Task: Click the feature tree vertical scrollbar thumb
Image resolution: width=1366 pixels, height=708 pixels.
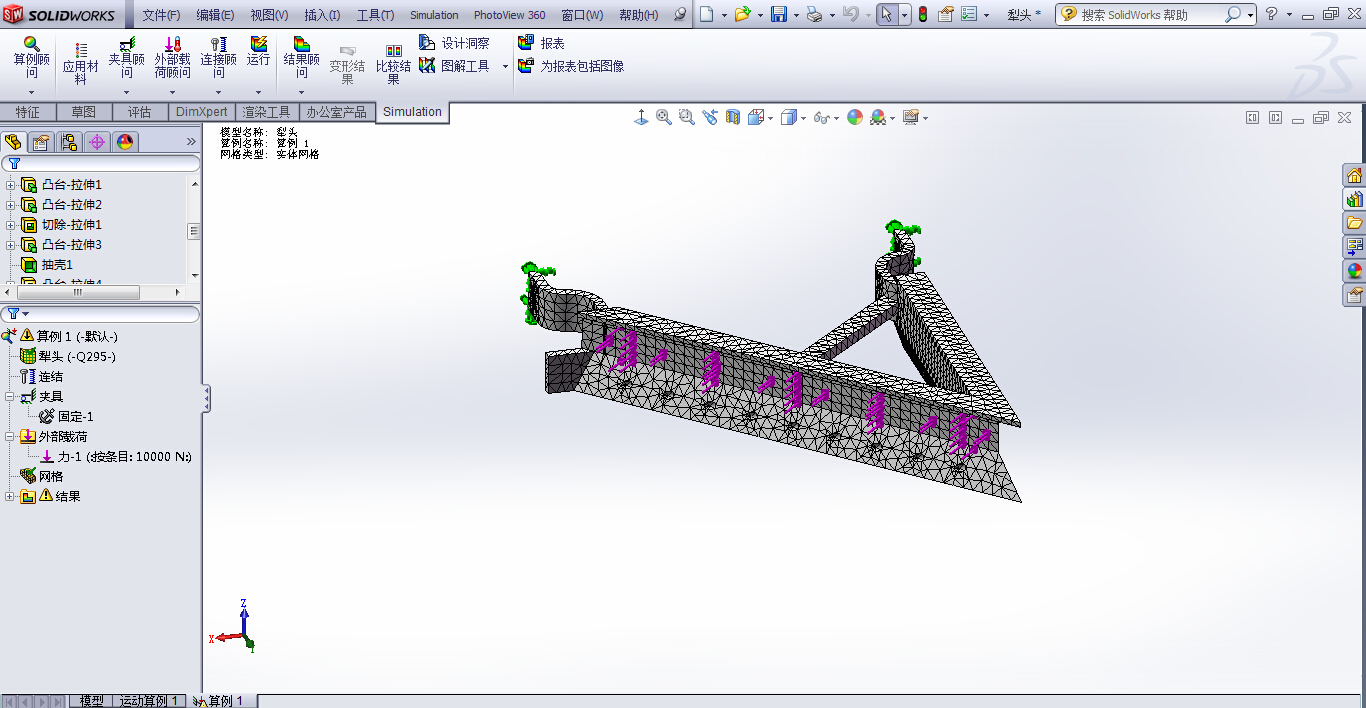Action: 194,231
